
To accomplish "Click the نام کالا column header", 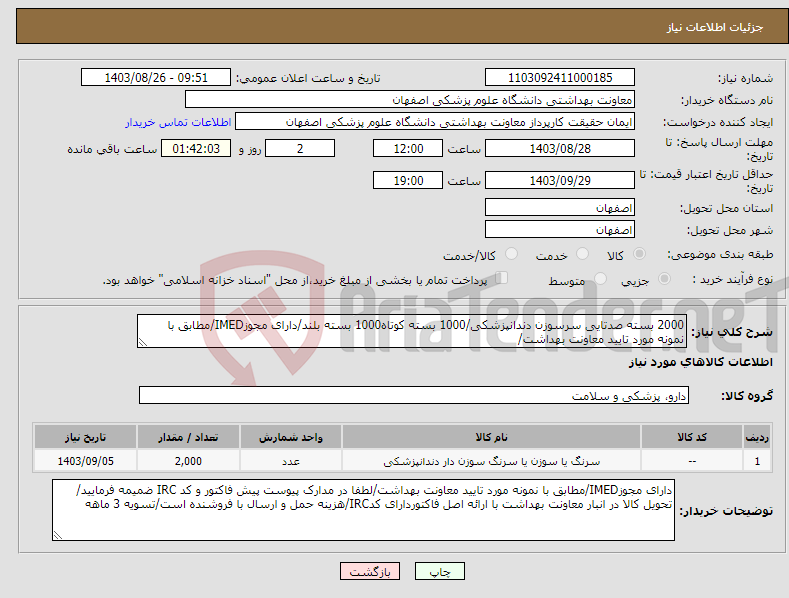I will coord(491,437).
